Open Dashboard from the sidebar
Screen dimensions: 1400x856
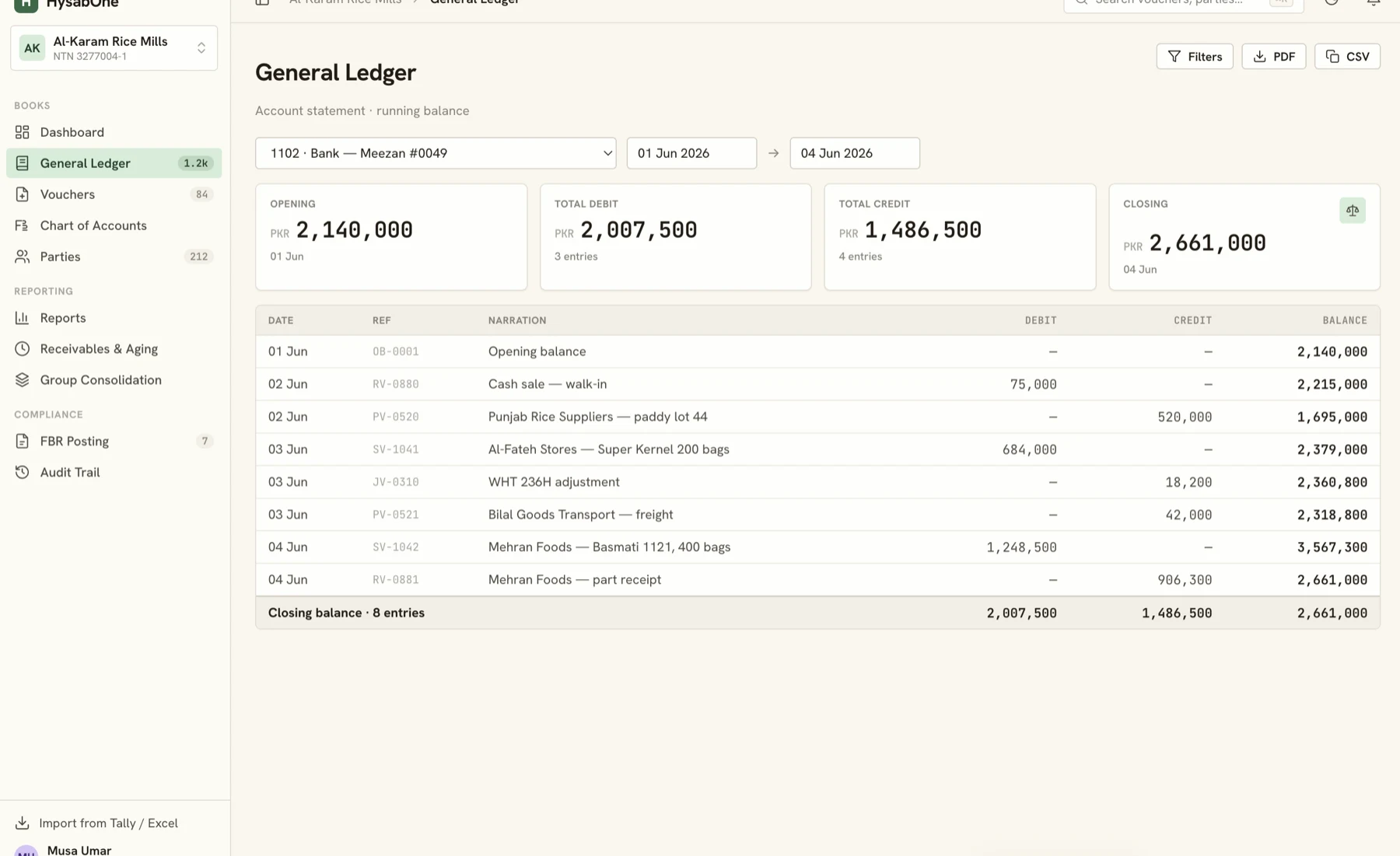(x=114, y=132)
